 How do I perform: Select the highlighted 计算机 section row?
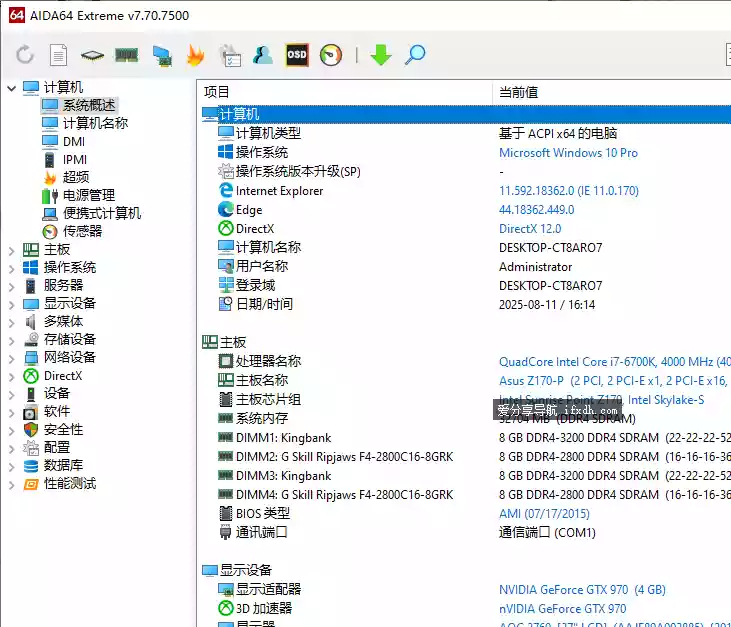(466, 115)
